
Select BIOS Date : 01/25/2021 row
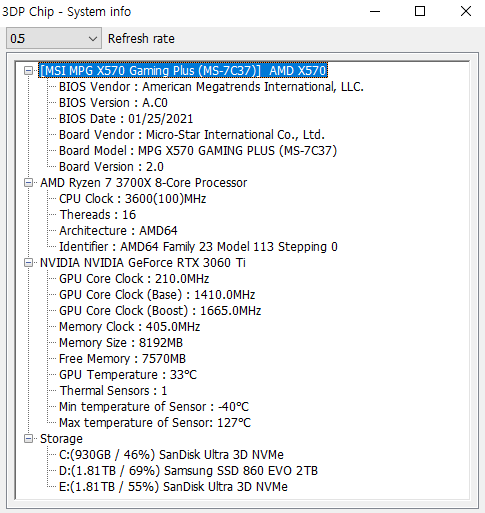(x=126, y=119)
